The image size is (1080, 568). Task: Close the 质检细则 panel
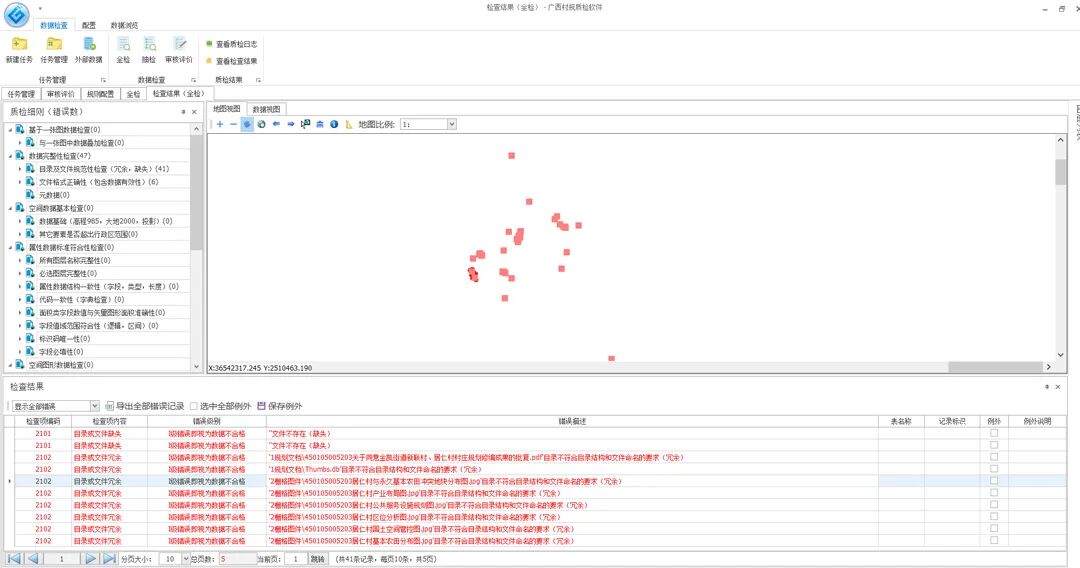coord(194,112)
